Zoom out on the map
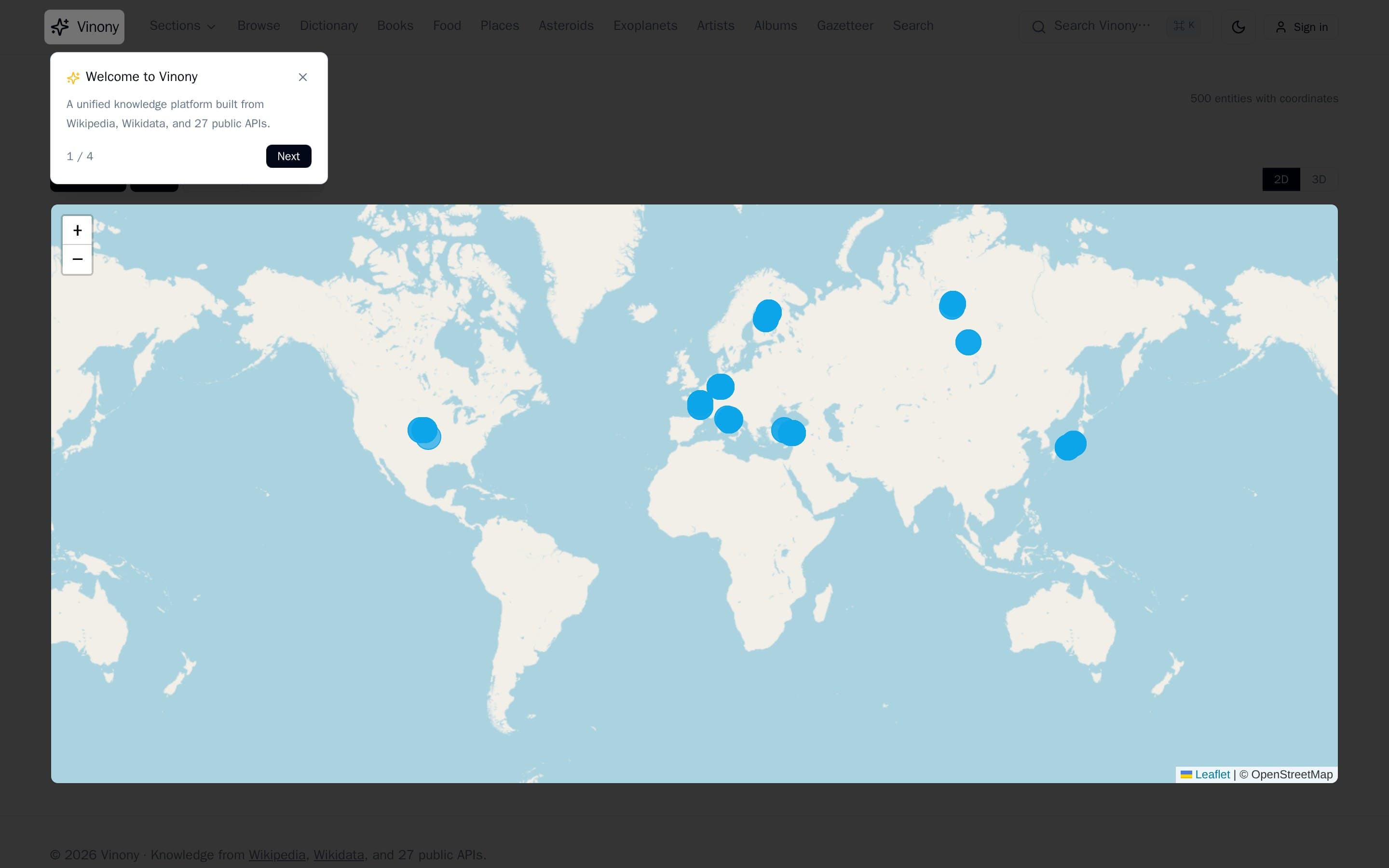This screenshot has height=868, width=1389. click(x=78, y=259)
